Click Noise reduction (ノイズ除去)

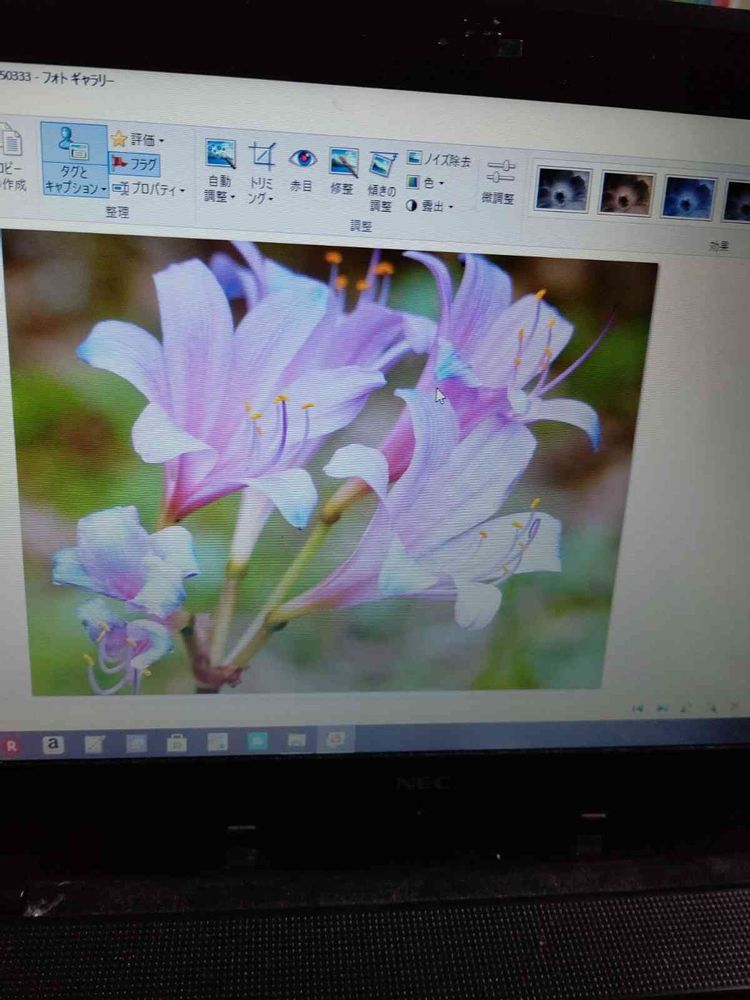(x=438, y=160)
